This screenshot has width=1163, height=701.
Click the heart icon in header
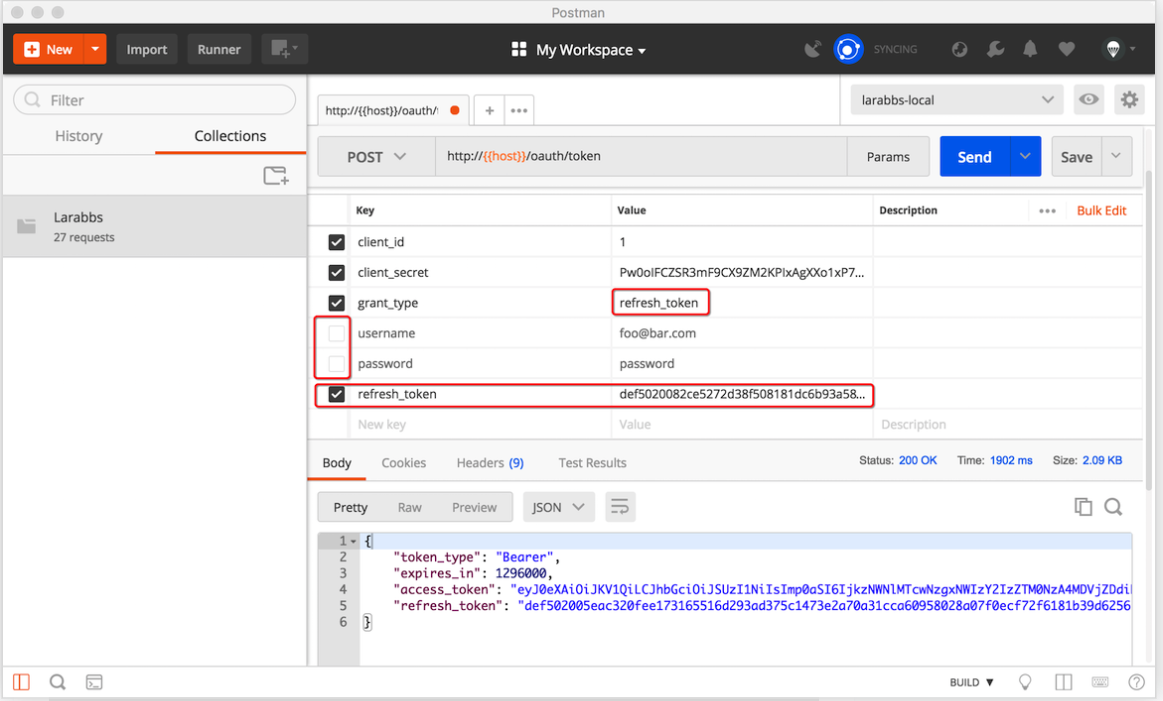click(x=1066, y=49)
